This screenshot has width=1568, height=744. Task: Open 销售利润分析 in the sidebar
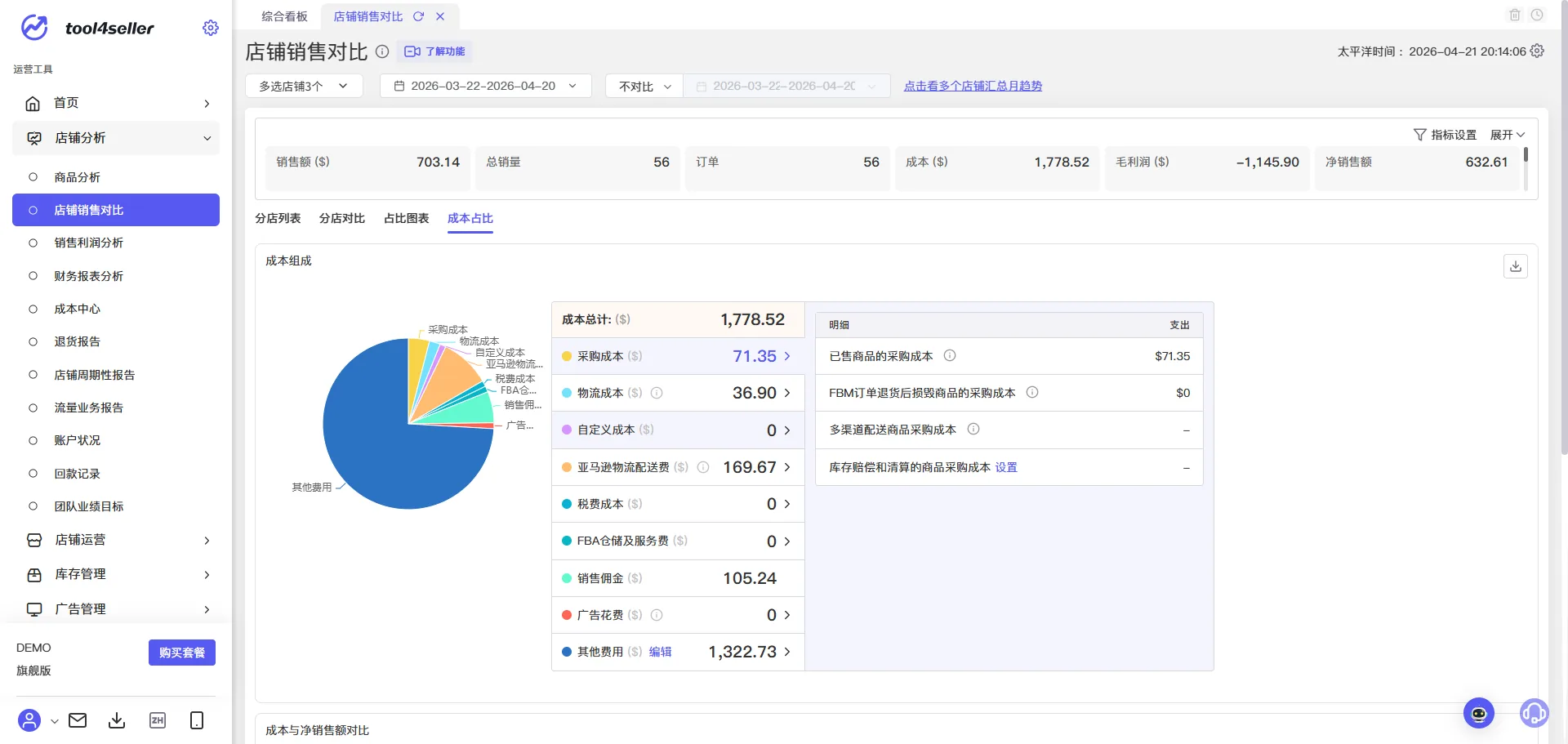pyautogui.click(x=116, y=243)
